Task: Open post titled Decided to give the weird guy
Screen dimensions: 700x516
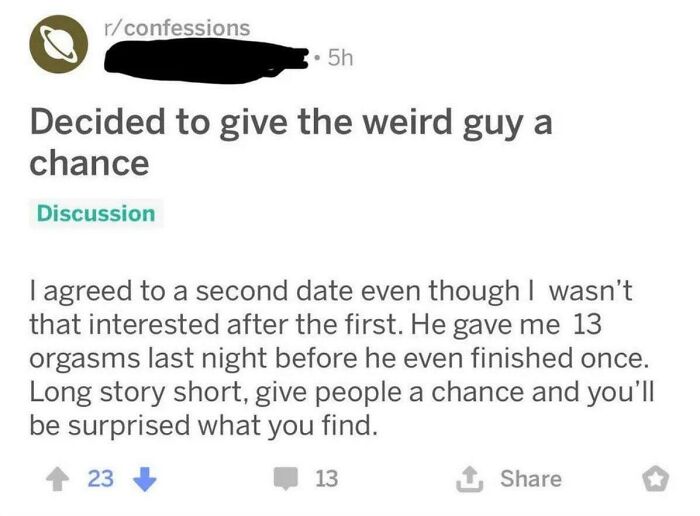Action: (290, 126)
